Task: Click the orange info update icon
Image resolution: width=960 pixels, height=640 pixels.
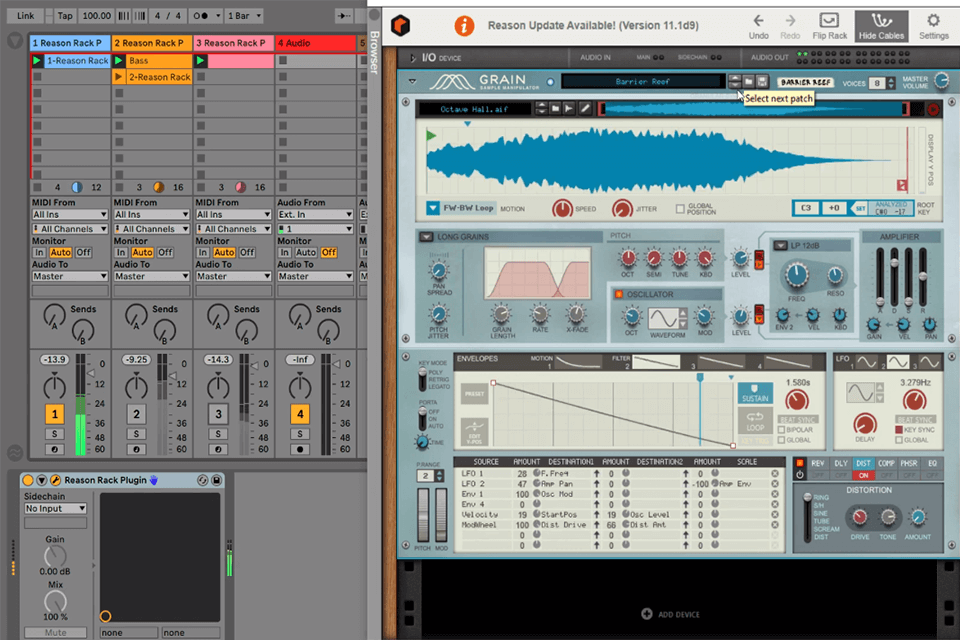Action: 464,26
